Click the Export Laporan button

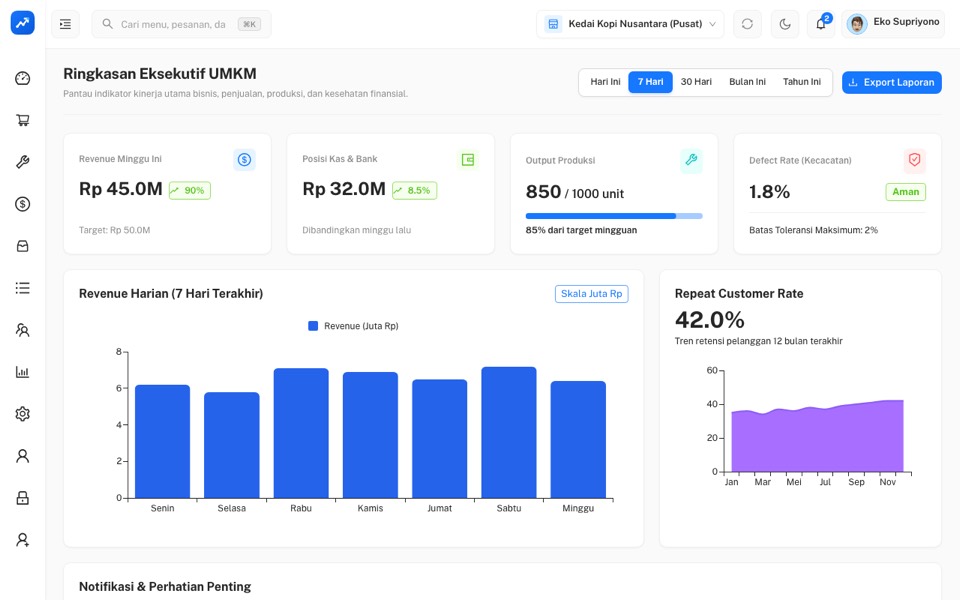pyautogui.click(x=891, y=83)
